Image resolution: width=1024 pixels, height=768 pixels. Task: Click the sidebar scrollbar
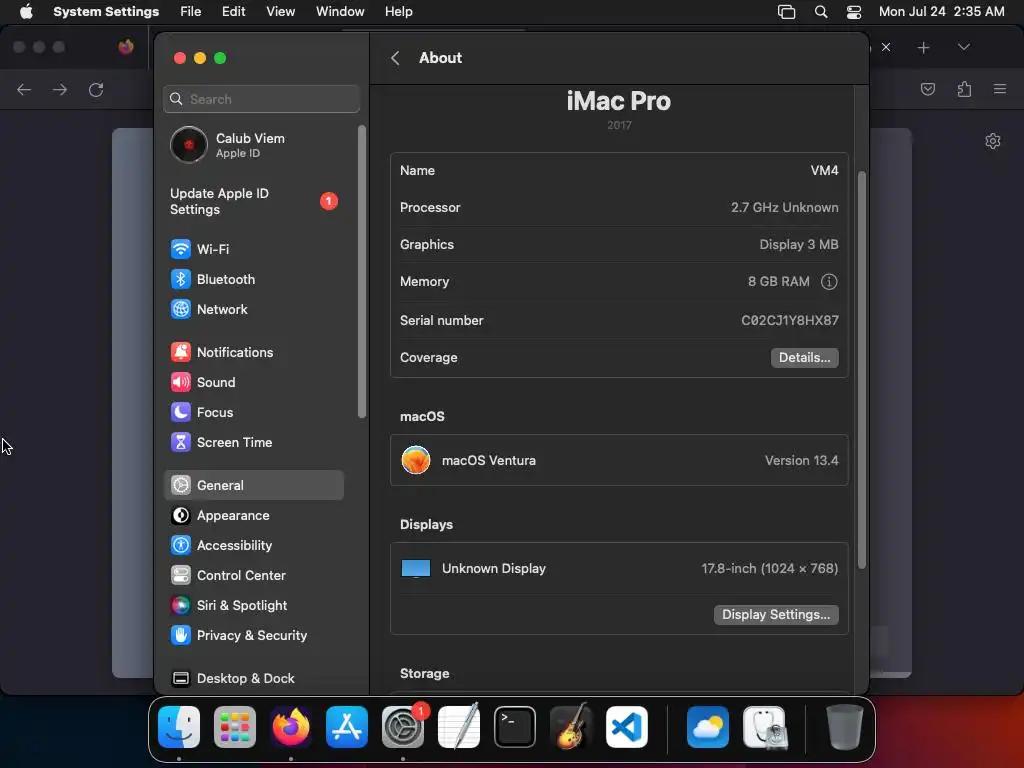tap(362, 271)
